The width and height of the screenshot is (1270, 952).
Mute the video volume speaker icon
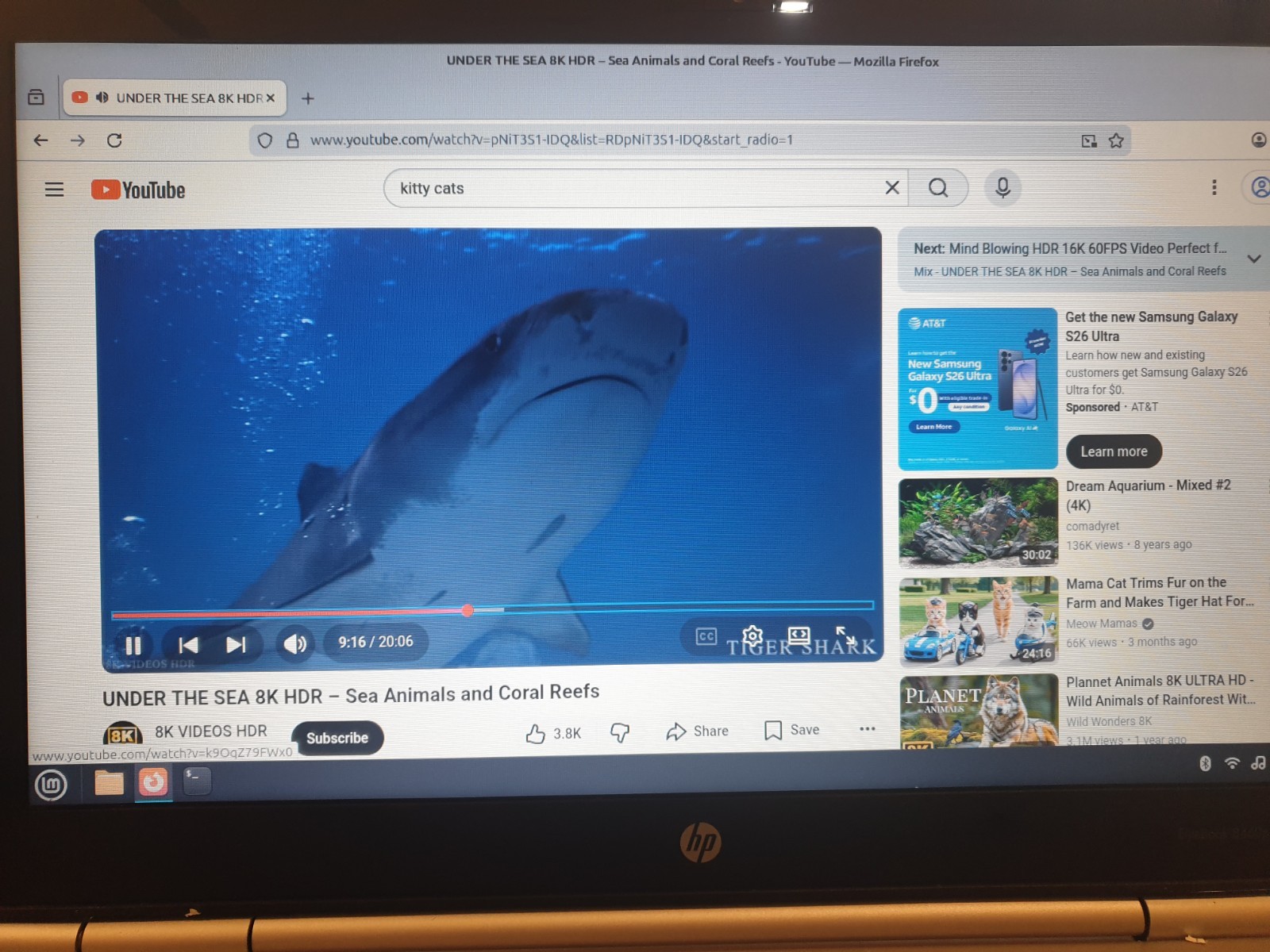pos(295,643)
